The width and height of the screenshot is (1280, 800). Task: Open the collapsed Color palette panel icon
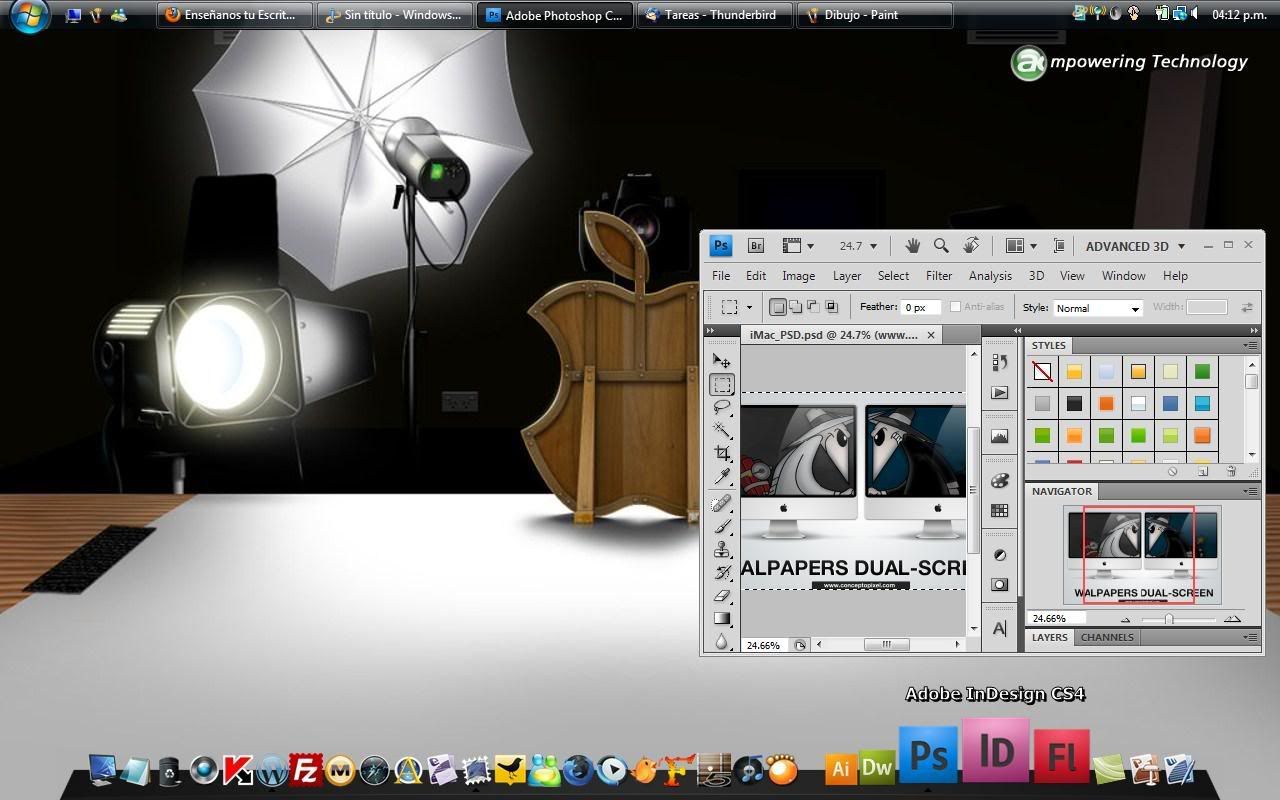(999, 481)
